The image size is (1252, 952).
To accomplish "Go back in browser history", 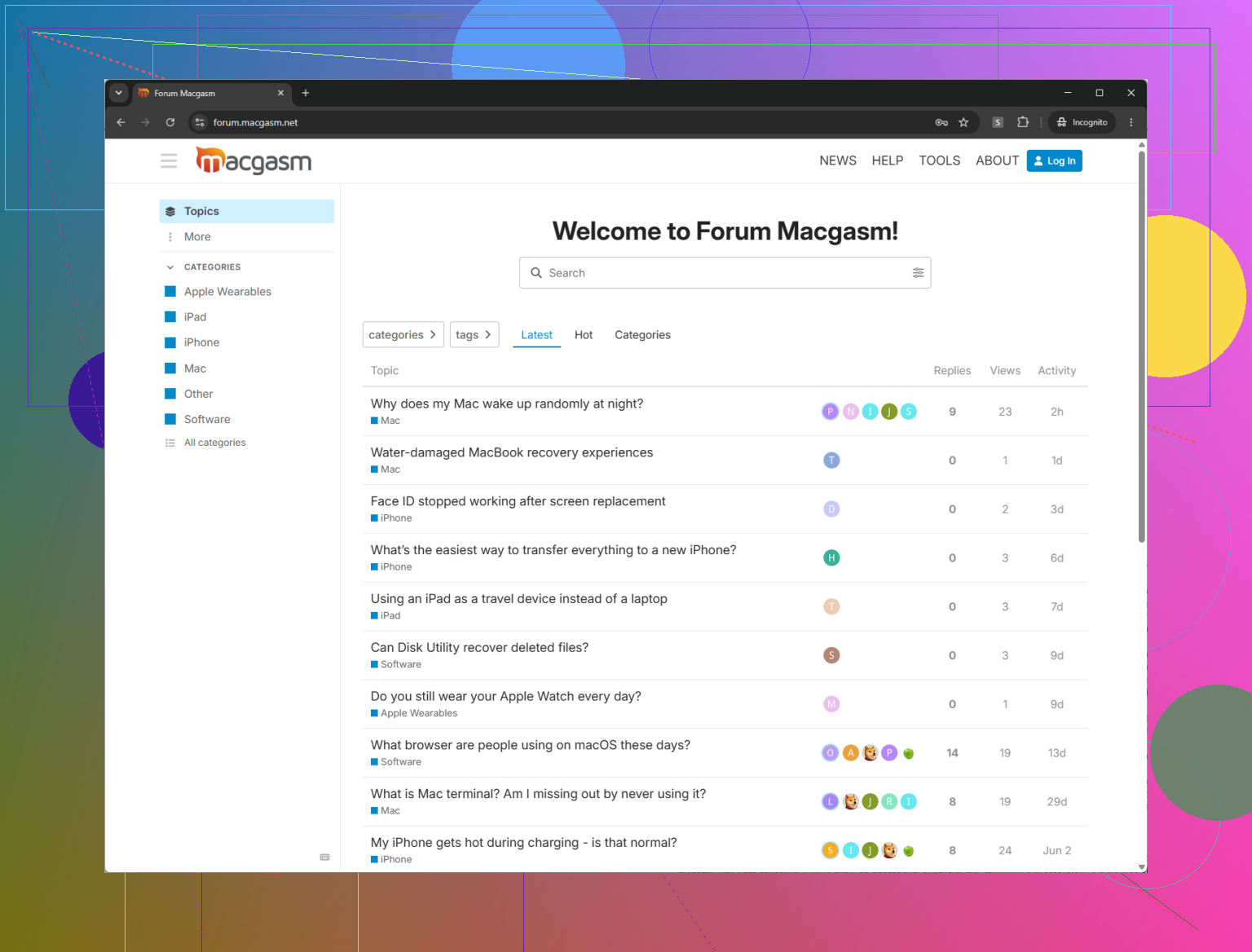I will pos(121,122).
